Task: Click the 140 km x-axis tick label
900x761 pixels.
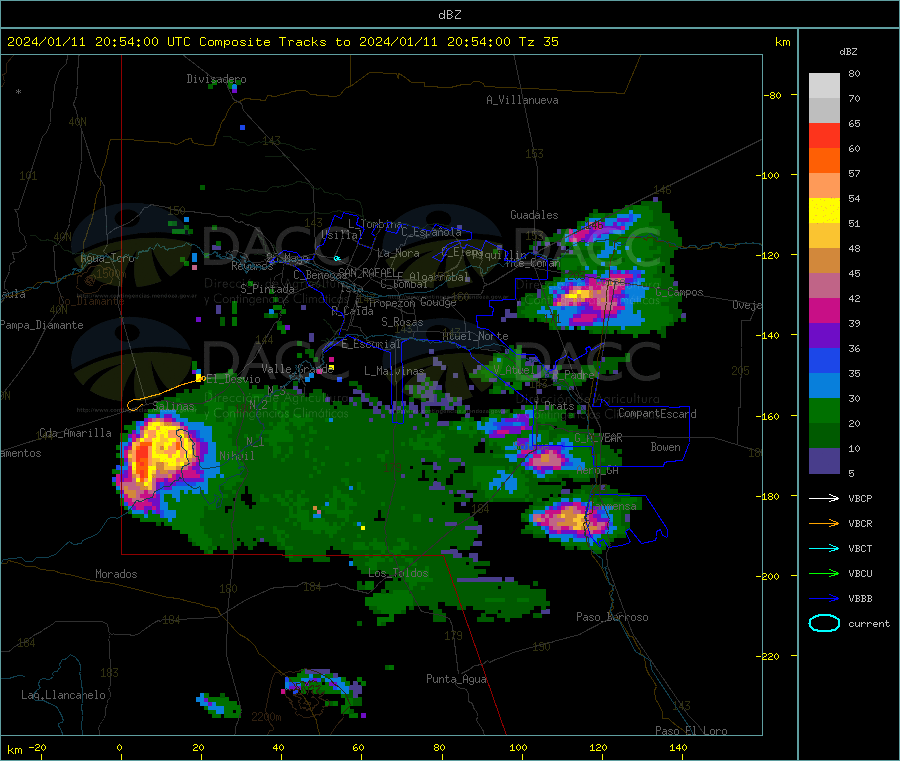Action: point(678,747)
